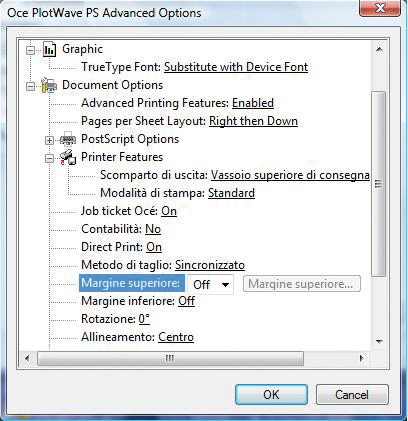This screenshot has height=421, width=408.
Task: Select Metodo di taglio Sincronizzato item
Action: [x=210, y=265]
